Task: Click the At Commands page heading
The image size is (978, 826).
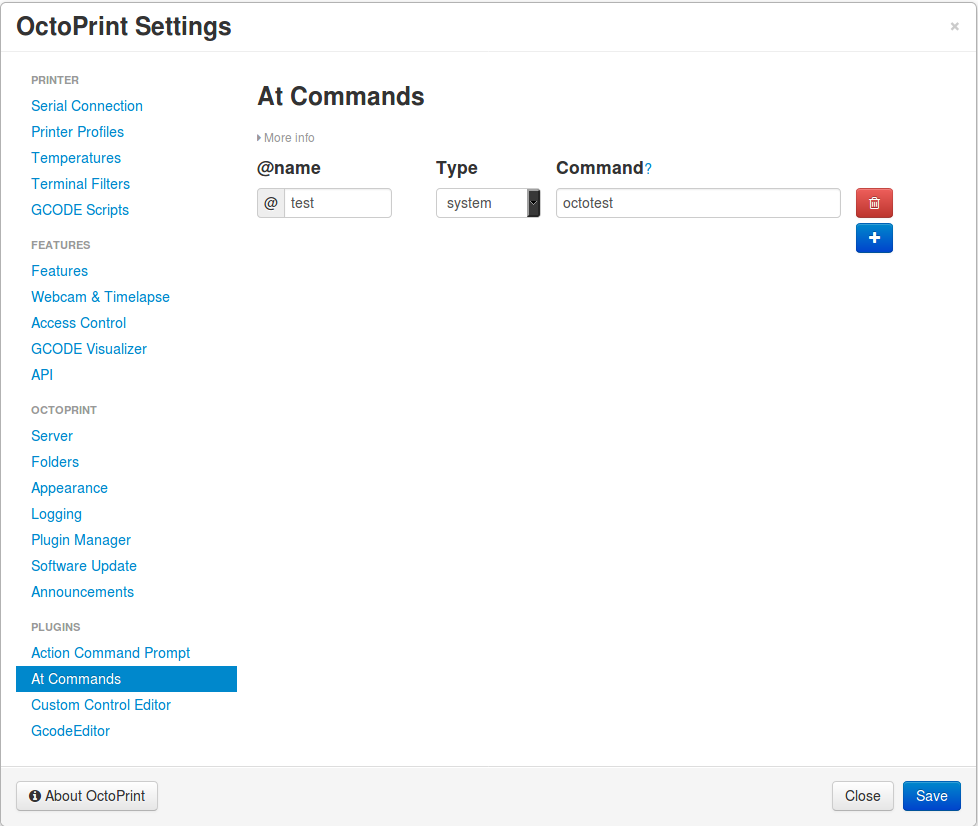Action: [x=341, y=97]
